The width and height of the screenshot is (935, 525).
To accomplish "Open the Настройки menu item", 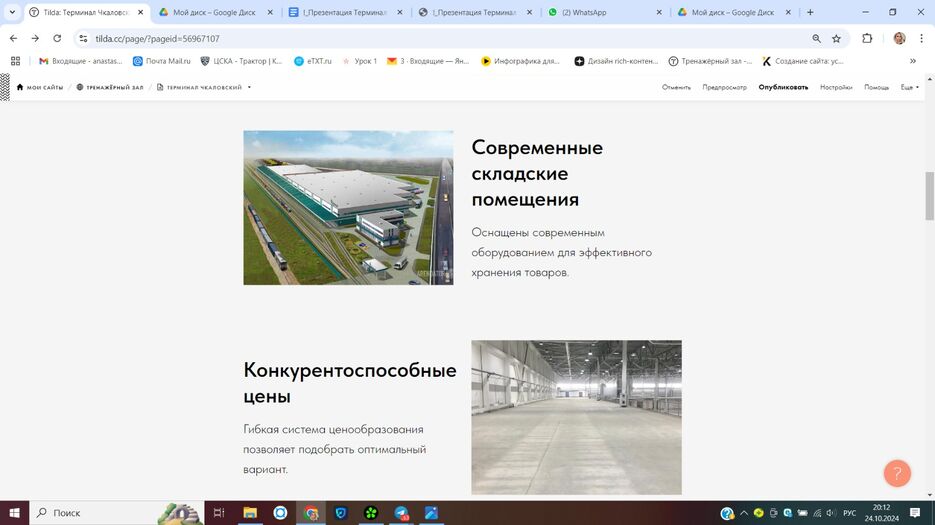I will [836, 87].
